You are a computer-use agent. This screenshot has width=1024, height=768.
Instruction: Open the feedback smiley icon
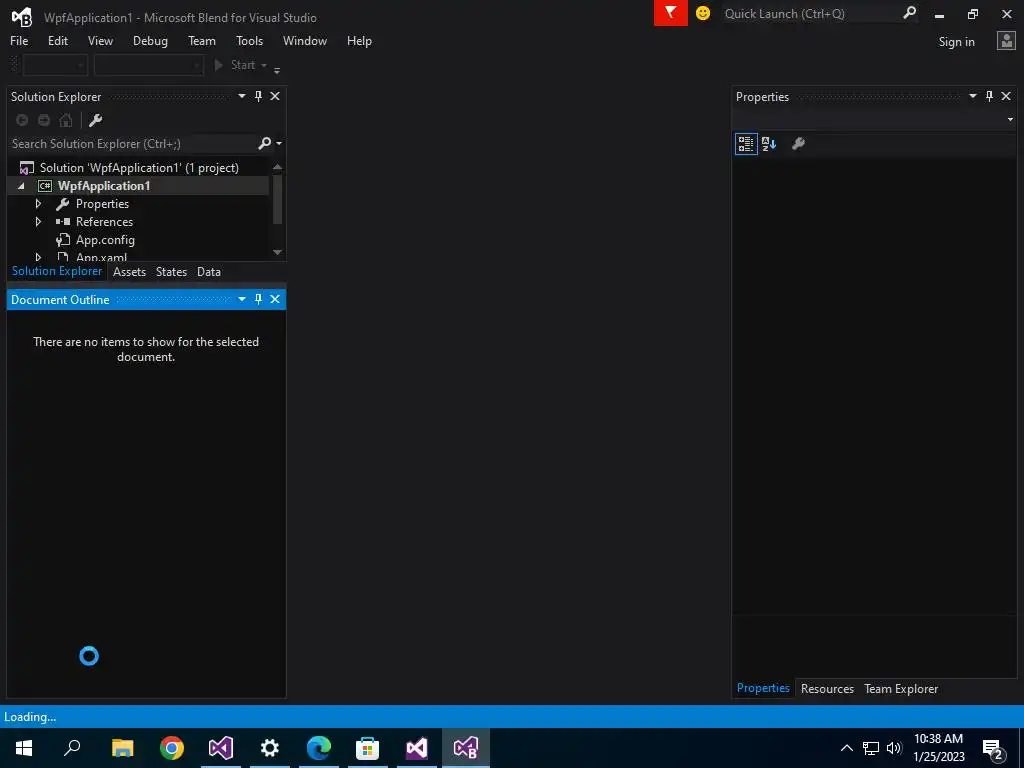[x=703, y=13]
